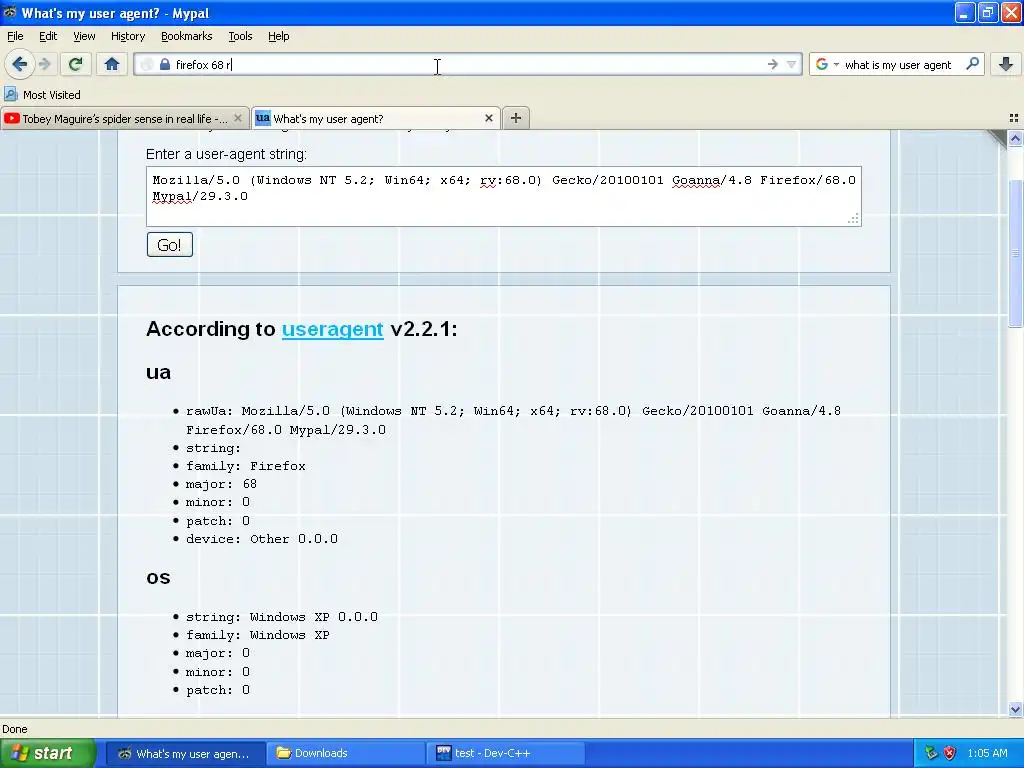This screenshot has width=1024, height=768.
Task: Follow the useragent link
Action: (x=332, y=328)
